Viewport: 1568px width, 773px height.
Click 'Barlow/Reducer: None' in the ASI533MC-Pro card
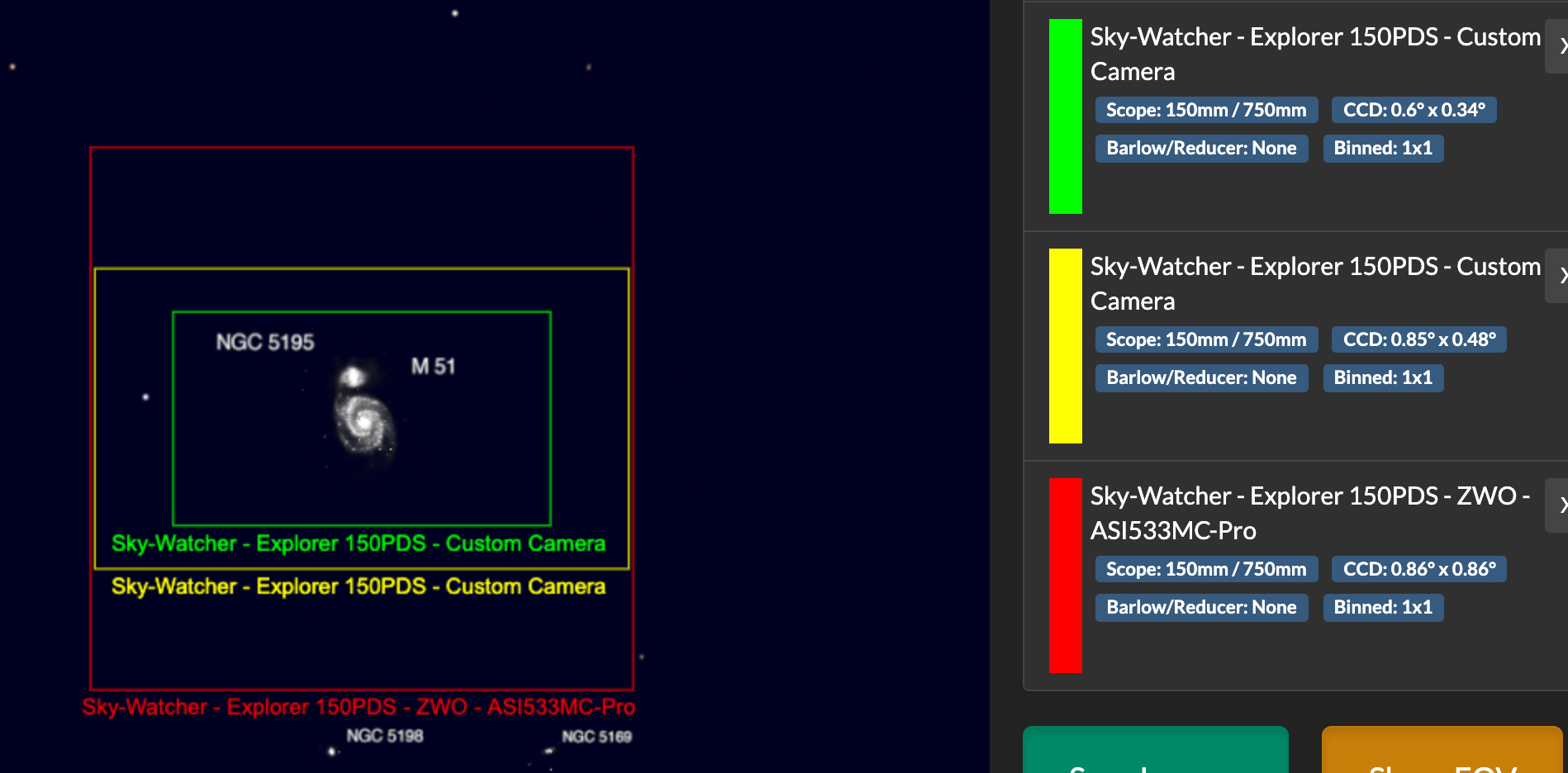click(x=1201, y=608)
